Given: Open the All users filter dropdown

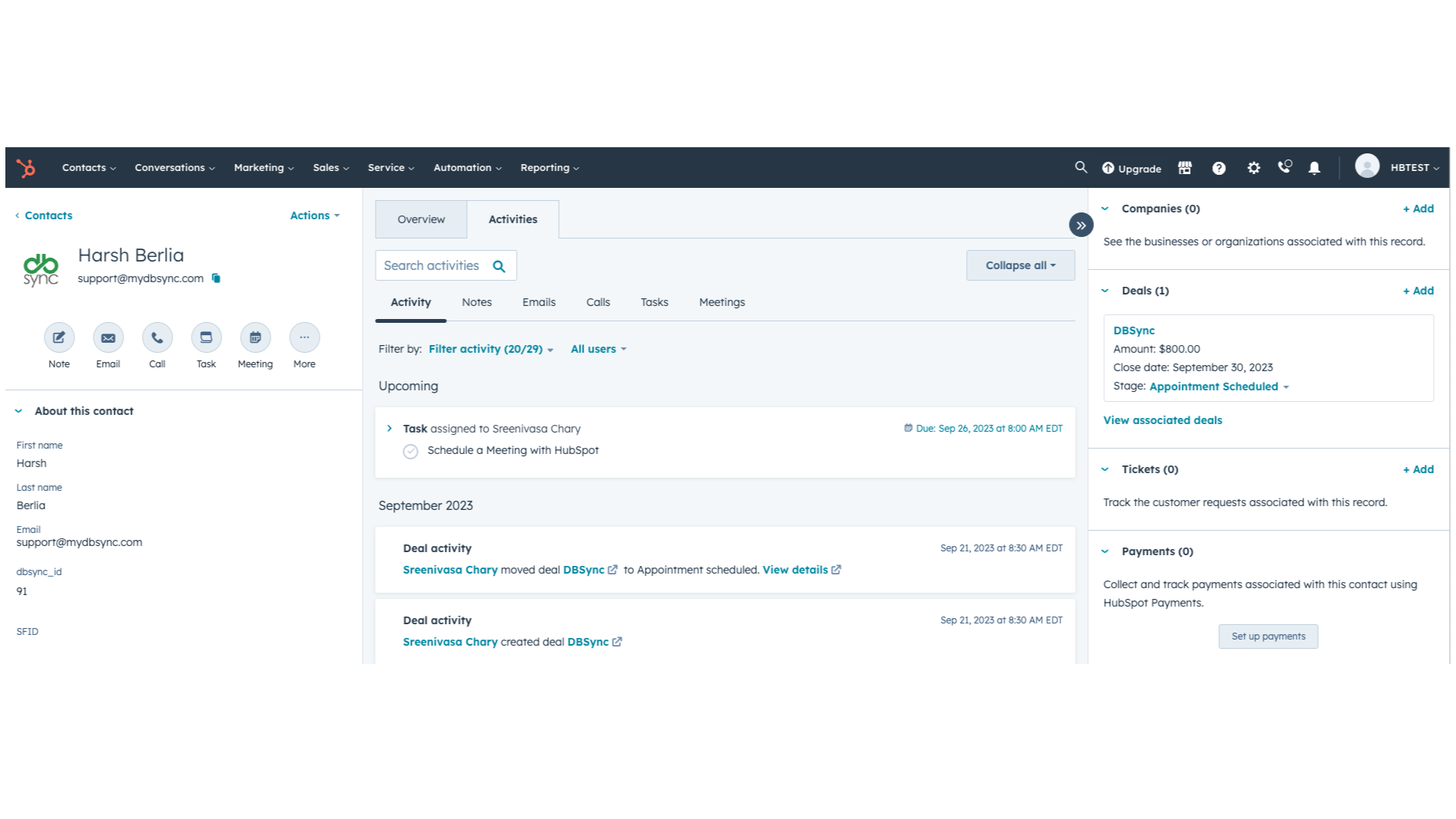Looking at the screenshot, I should tap(599, 349).
